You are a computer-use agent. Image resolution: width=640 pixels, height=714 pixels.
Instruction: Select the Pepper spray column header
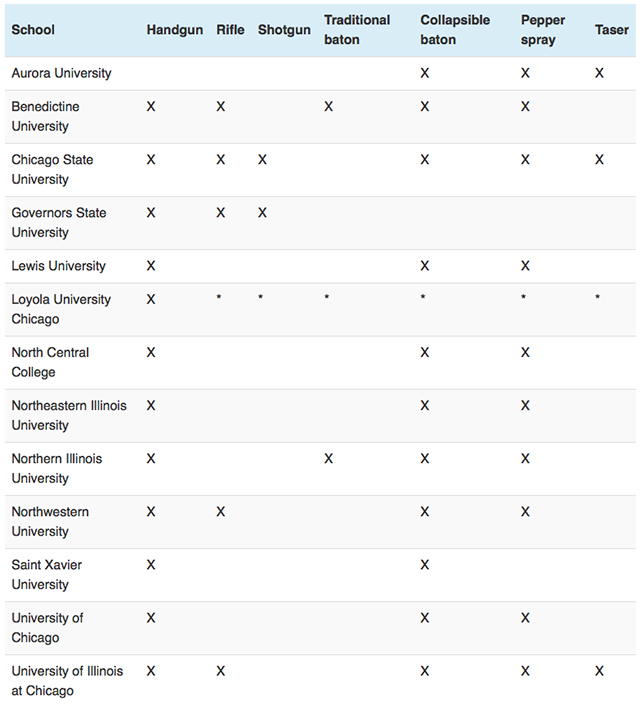click(x=544, y=30)
